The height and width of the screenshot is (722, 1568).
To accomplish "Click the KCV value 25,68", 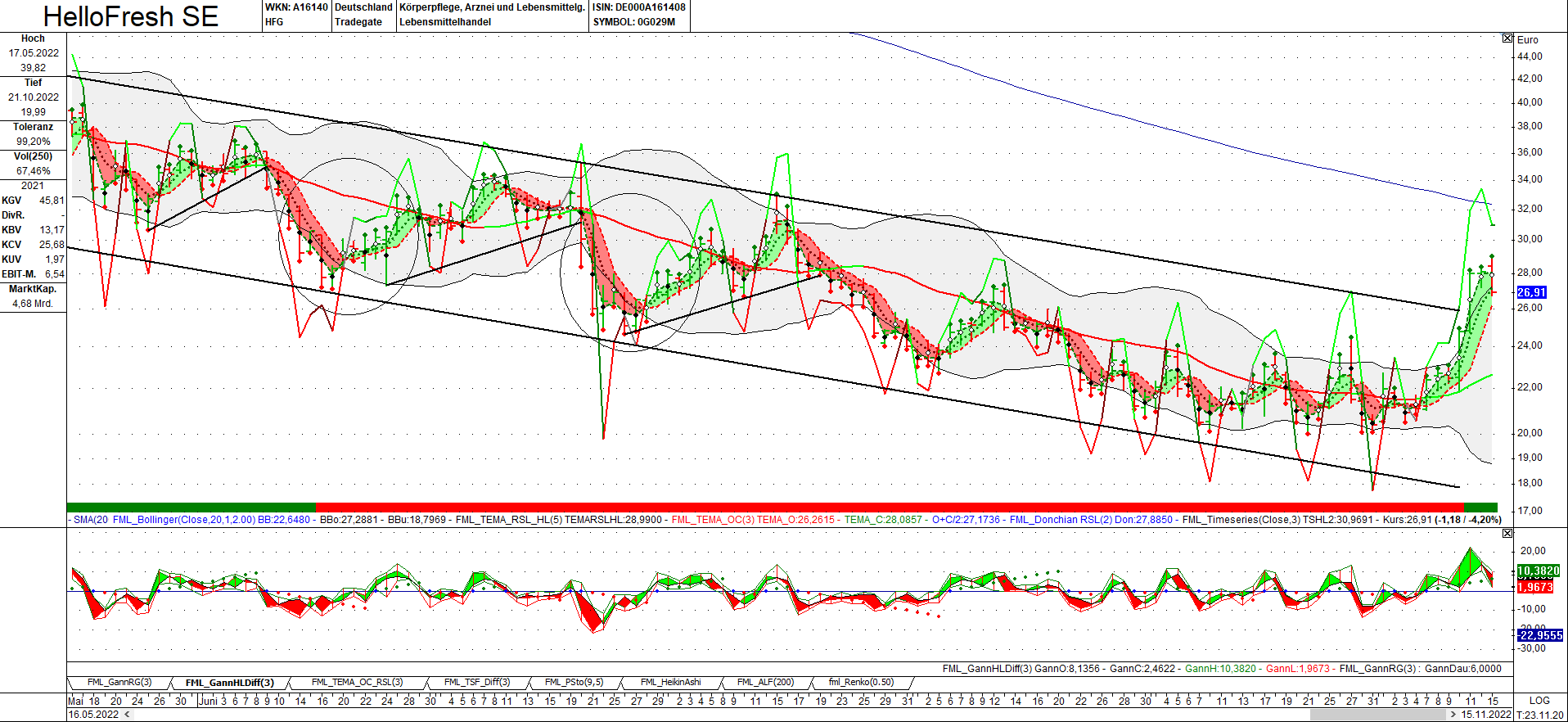I will (x=52, y=245).
